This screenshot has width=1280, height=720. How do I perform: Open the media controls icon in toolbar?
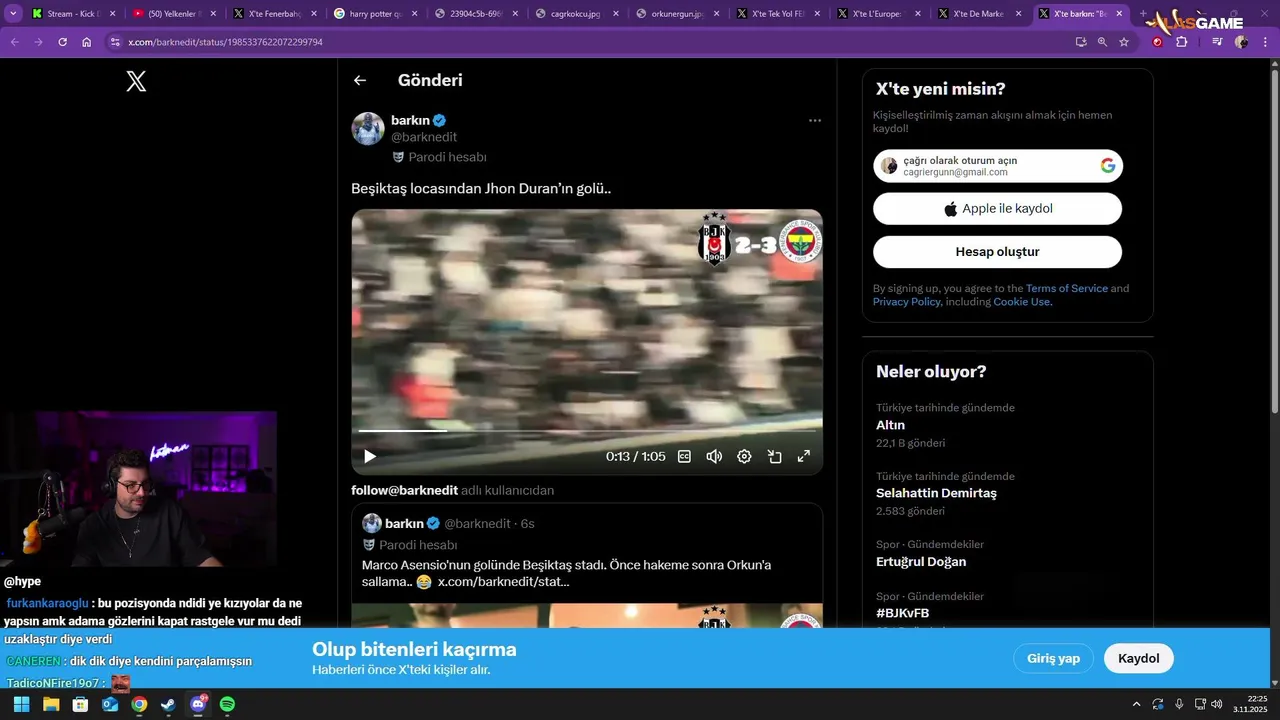coord(1217,42)
